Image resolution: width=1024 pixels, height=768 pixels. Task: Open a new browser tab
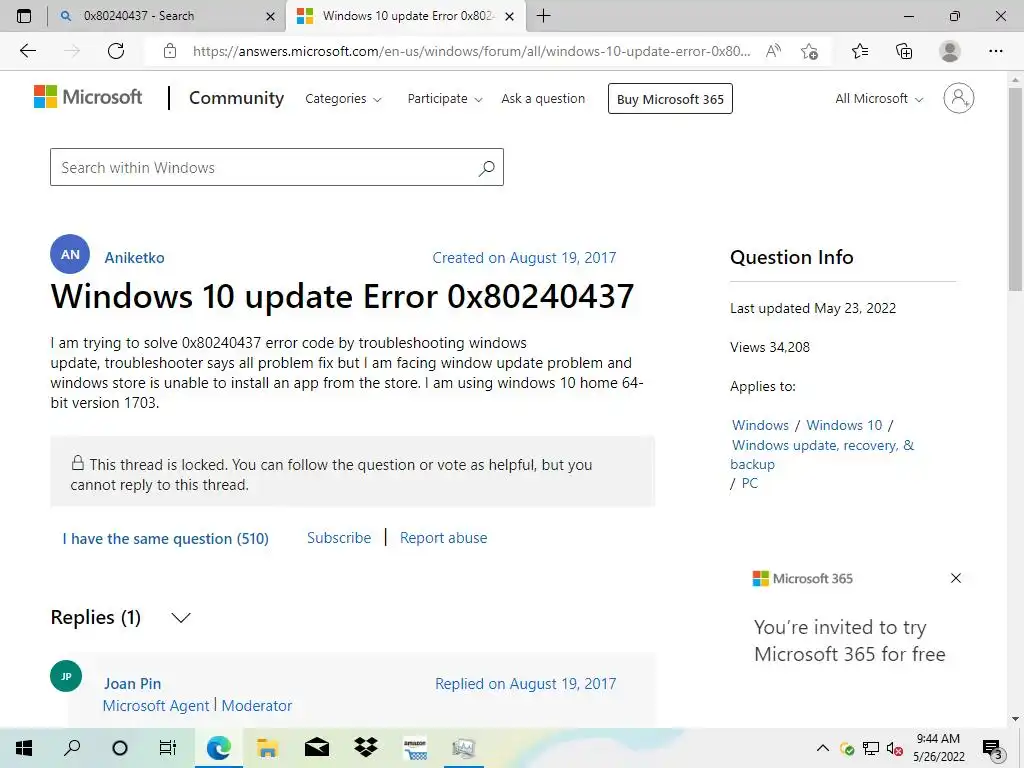(x=543, y=16)
